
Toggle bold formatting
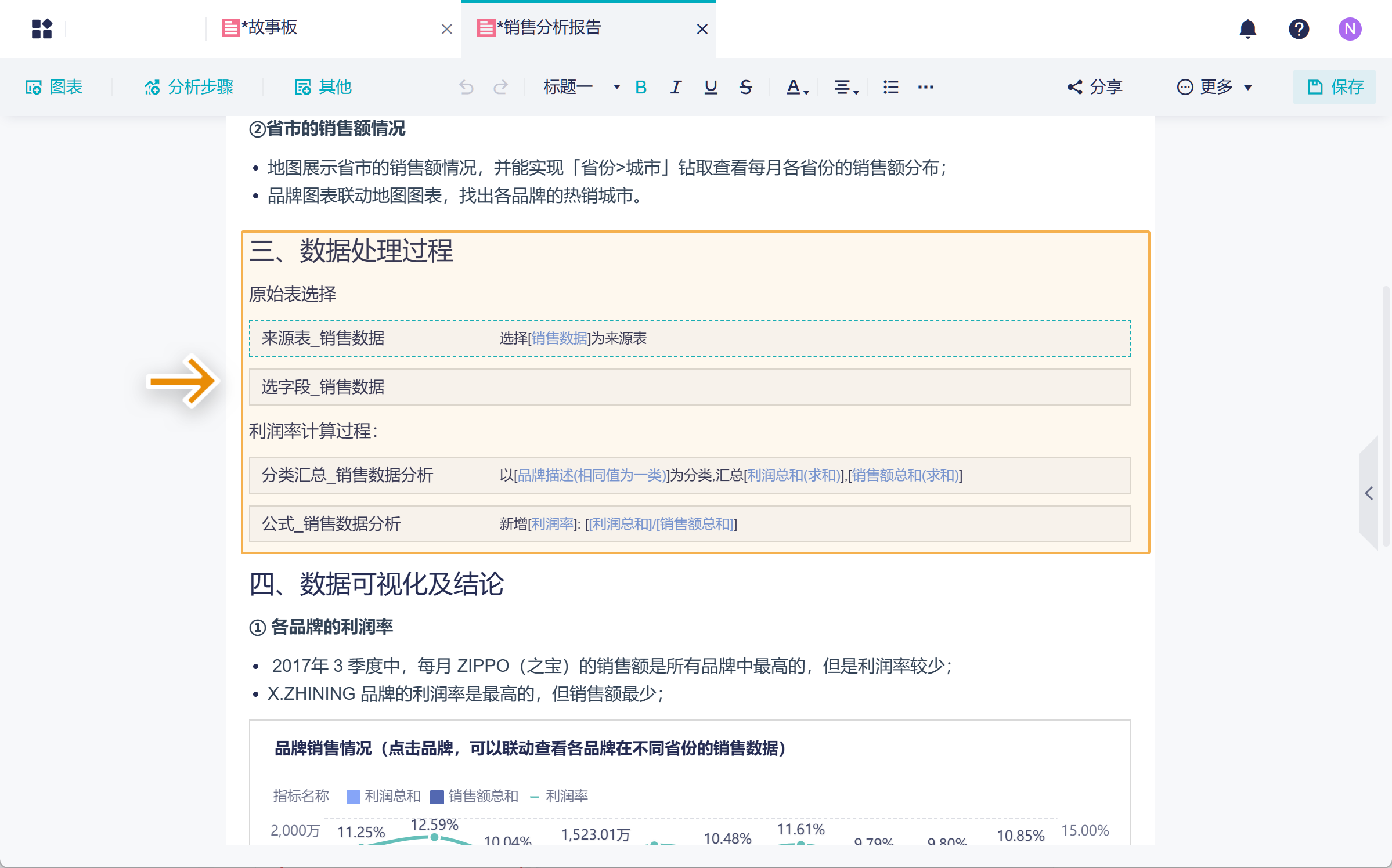point(641,87)
